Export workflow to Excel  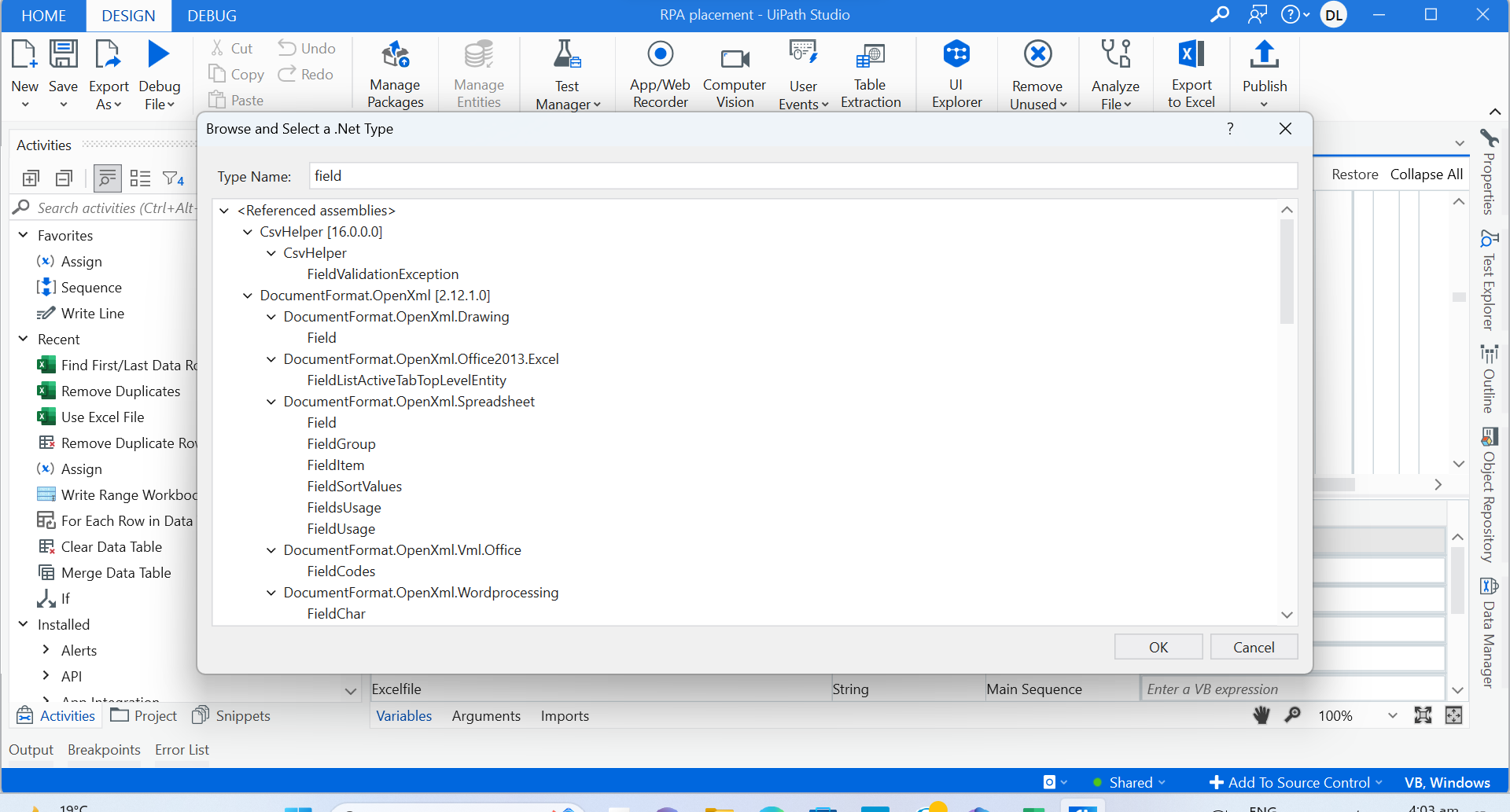[x=1190, y=72]
